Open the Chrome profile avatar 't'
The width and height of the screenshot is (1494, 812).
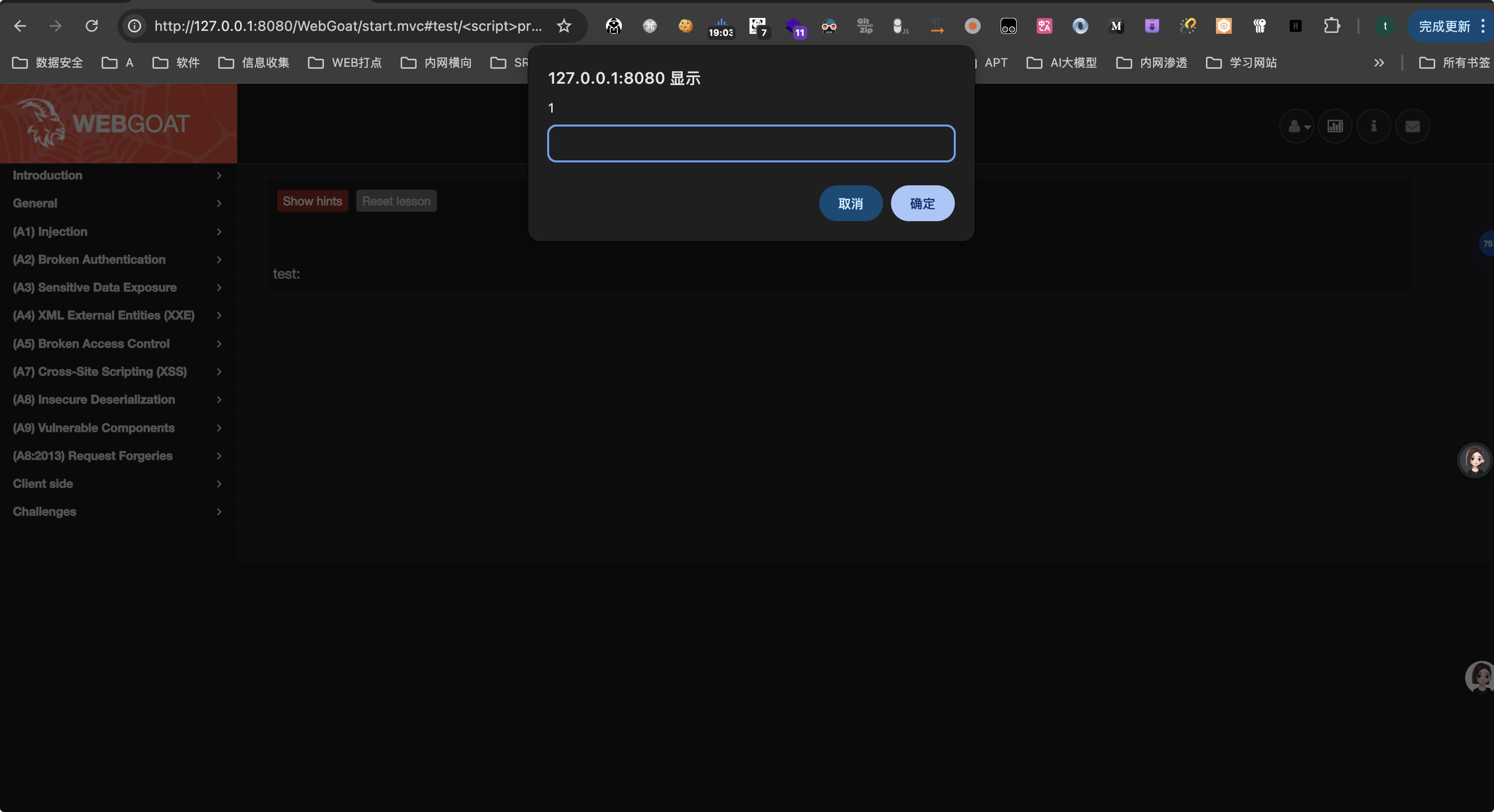1385,26
